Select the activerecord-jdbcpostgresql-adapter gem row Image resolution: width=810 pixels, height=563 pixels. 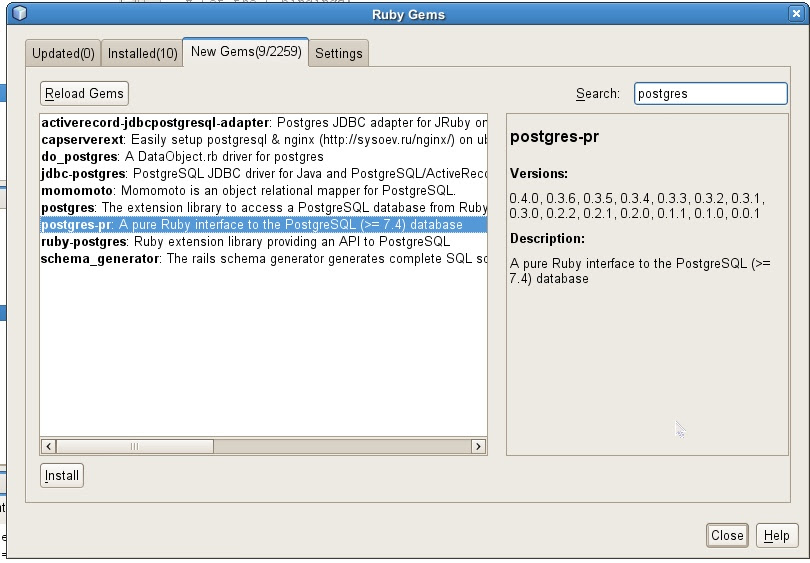(263, 122)
